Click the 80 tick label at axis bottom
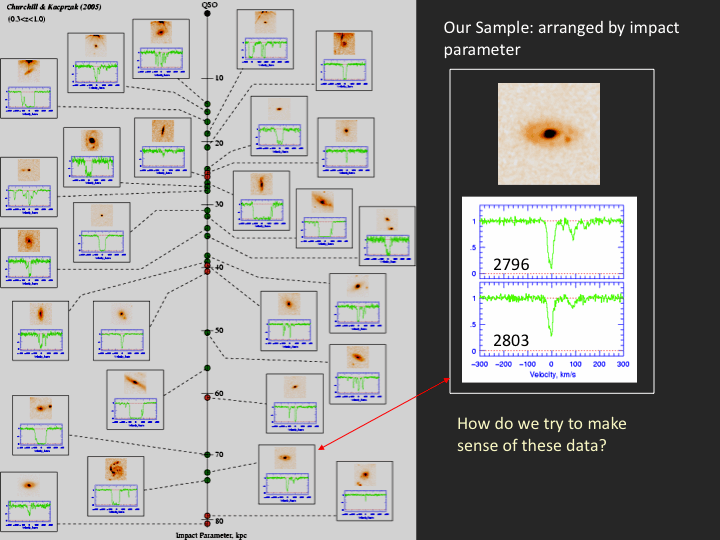 point(219,521)
